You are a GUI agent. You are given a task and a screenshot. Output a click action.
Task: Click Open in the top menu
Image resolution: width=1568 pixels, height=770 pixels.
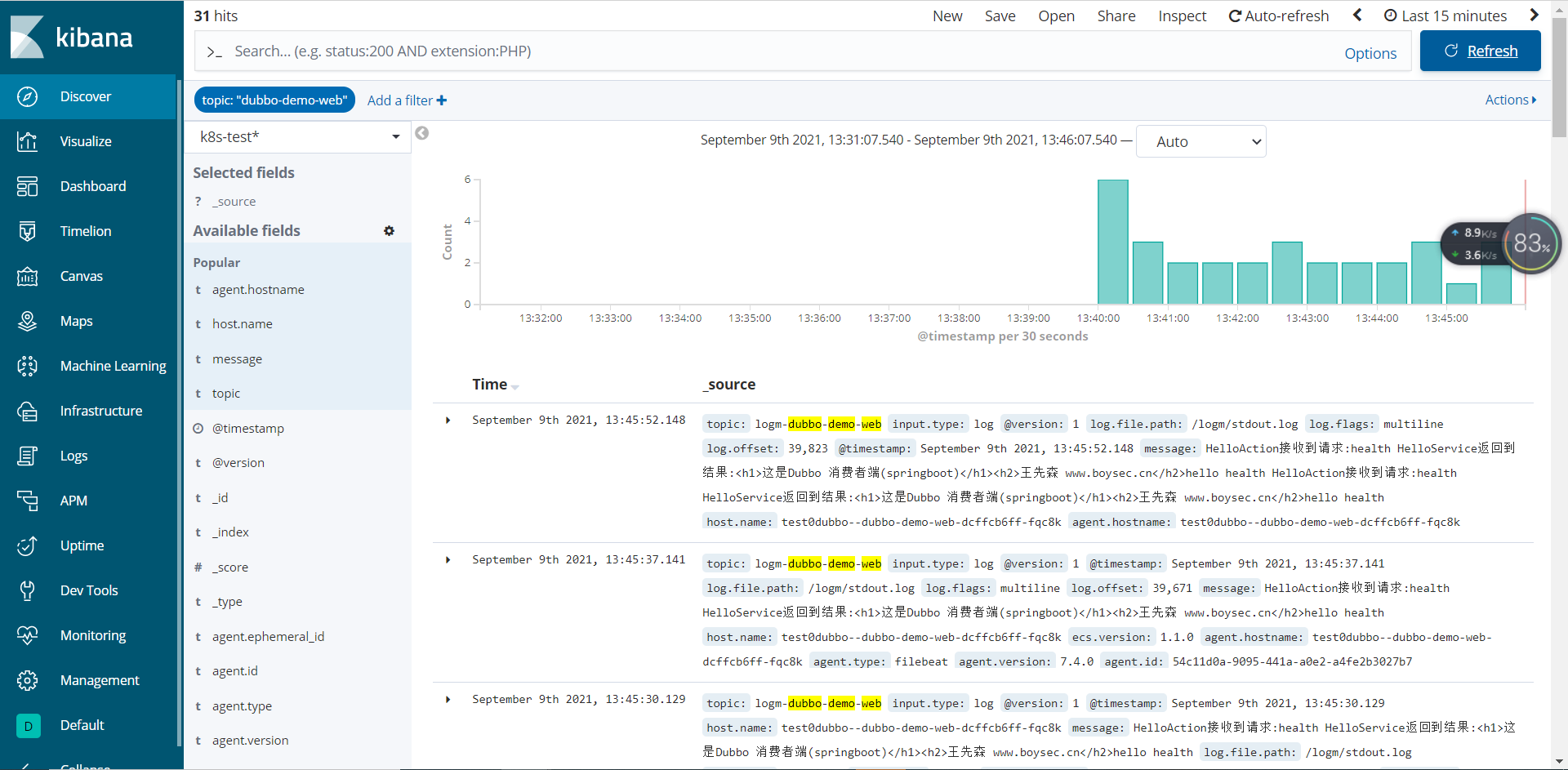click(1056, 16)
